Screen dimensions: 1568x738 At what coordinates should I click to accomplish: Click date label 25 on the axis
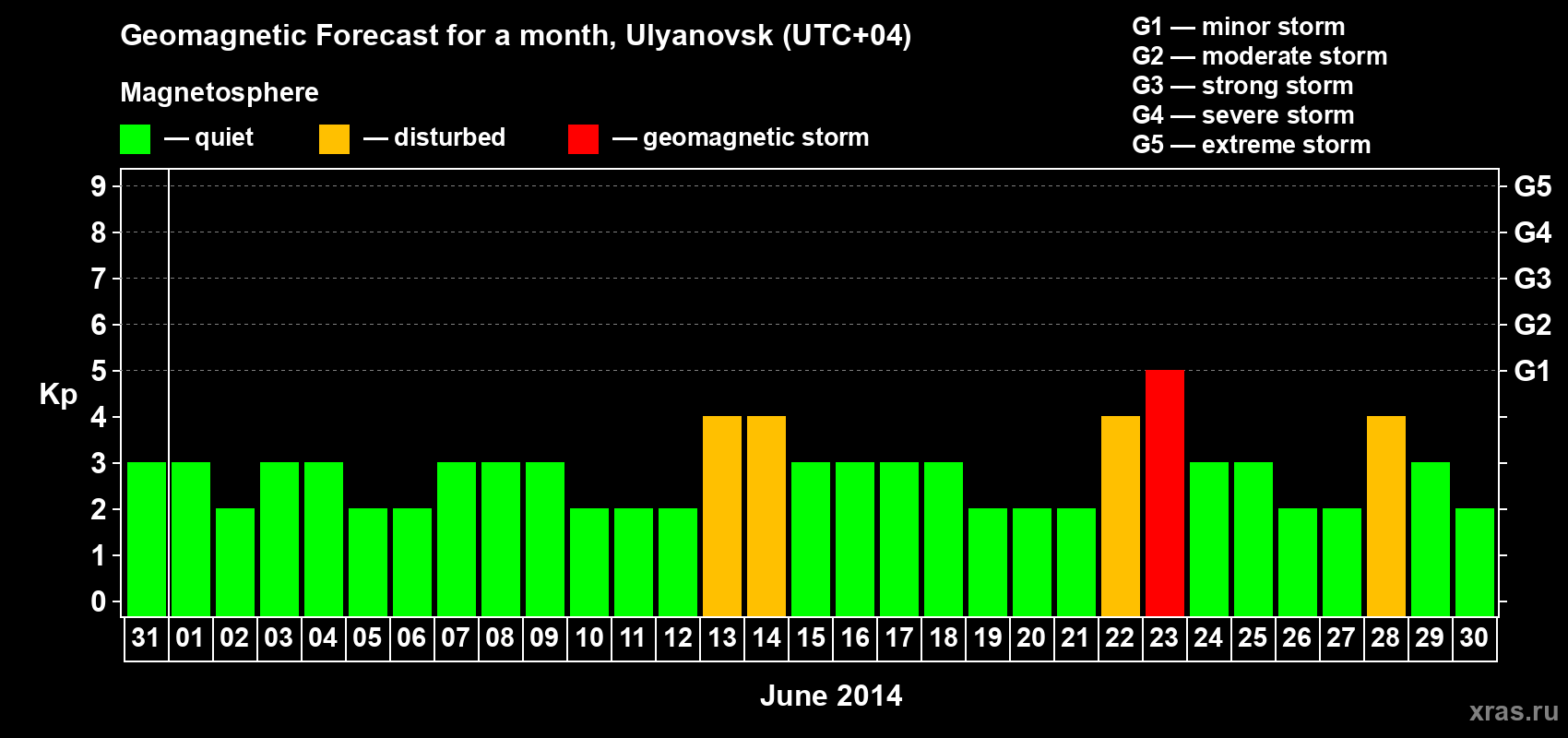[1253, 637]
